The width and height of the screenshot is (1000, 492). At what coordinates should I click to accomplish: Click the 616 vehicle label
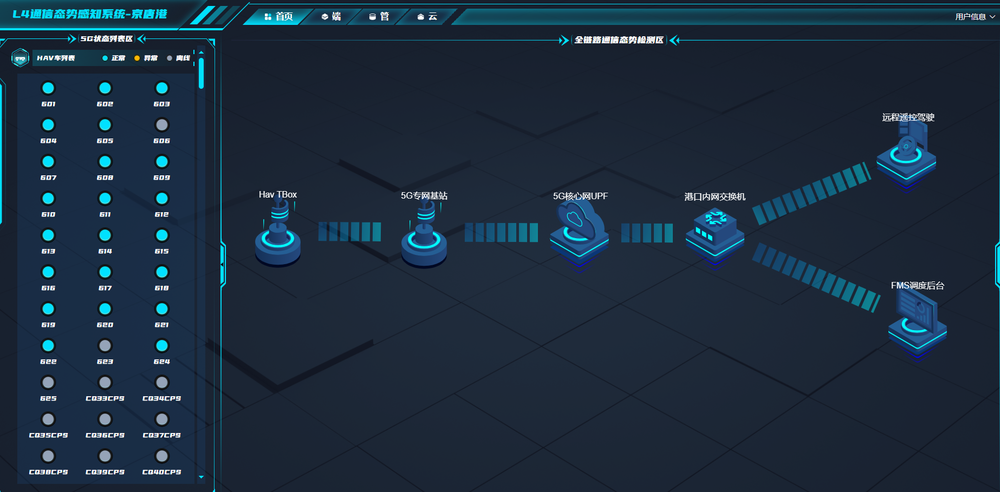click(48, 288)
